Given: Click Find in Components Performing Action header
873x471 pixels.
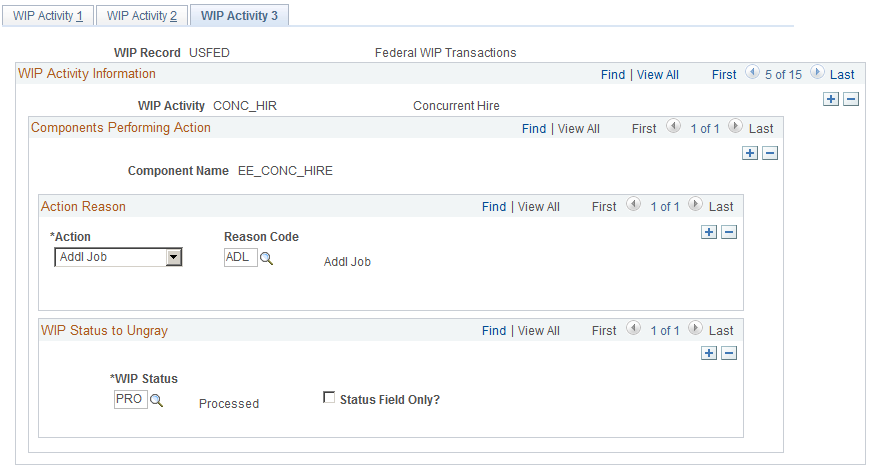Looking at the screenshot, I should click(x=534, y=129).
